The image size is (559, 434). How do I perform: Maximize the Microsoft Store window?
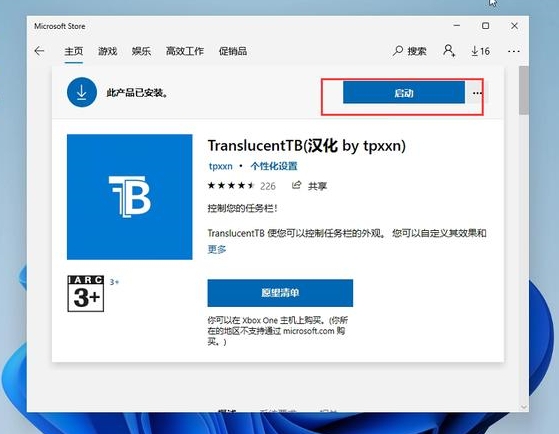[x=485, y=26]
